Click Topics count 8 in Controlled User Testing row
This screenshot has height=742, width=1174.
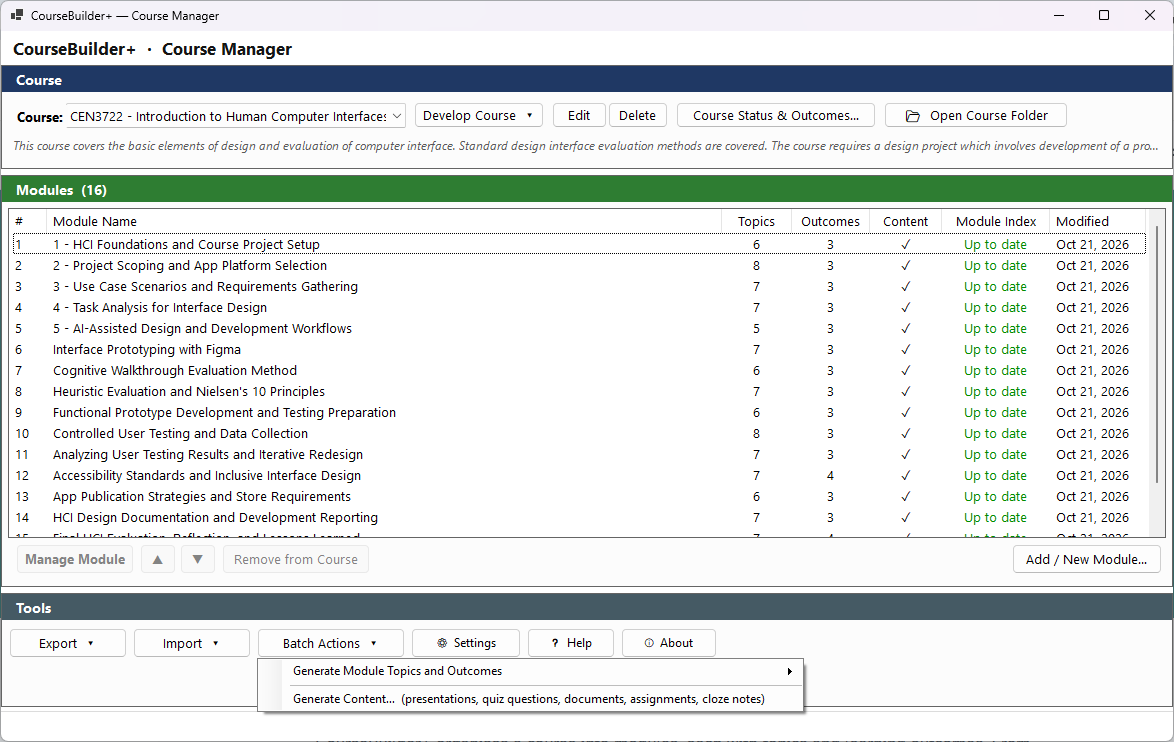pos(756,434)
